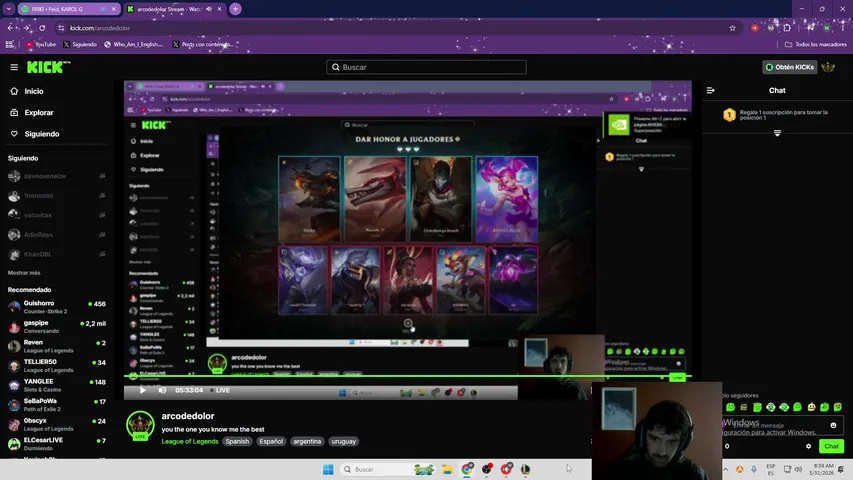Collapse the chat panel icon
The image size is (853, 480).
710,90
